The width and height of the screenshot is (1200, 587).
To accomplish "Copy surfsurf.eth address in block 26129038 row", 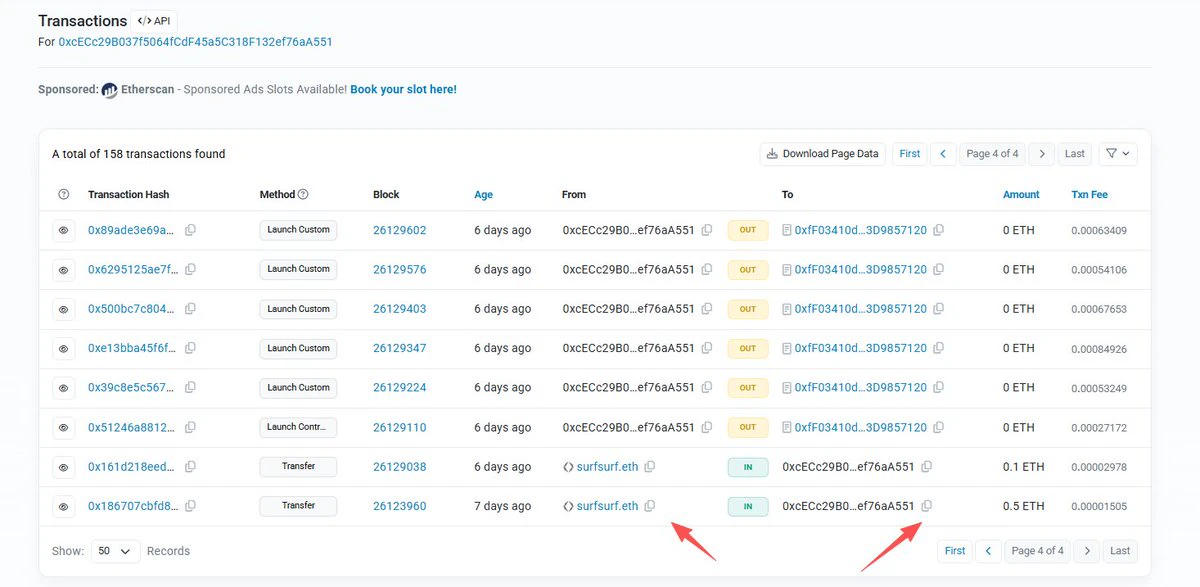I will (650, 467).
